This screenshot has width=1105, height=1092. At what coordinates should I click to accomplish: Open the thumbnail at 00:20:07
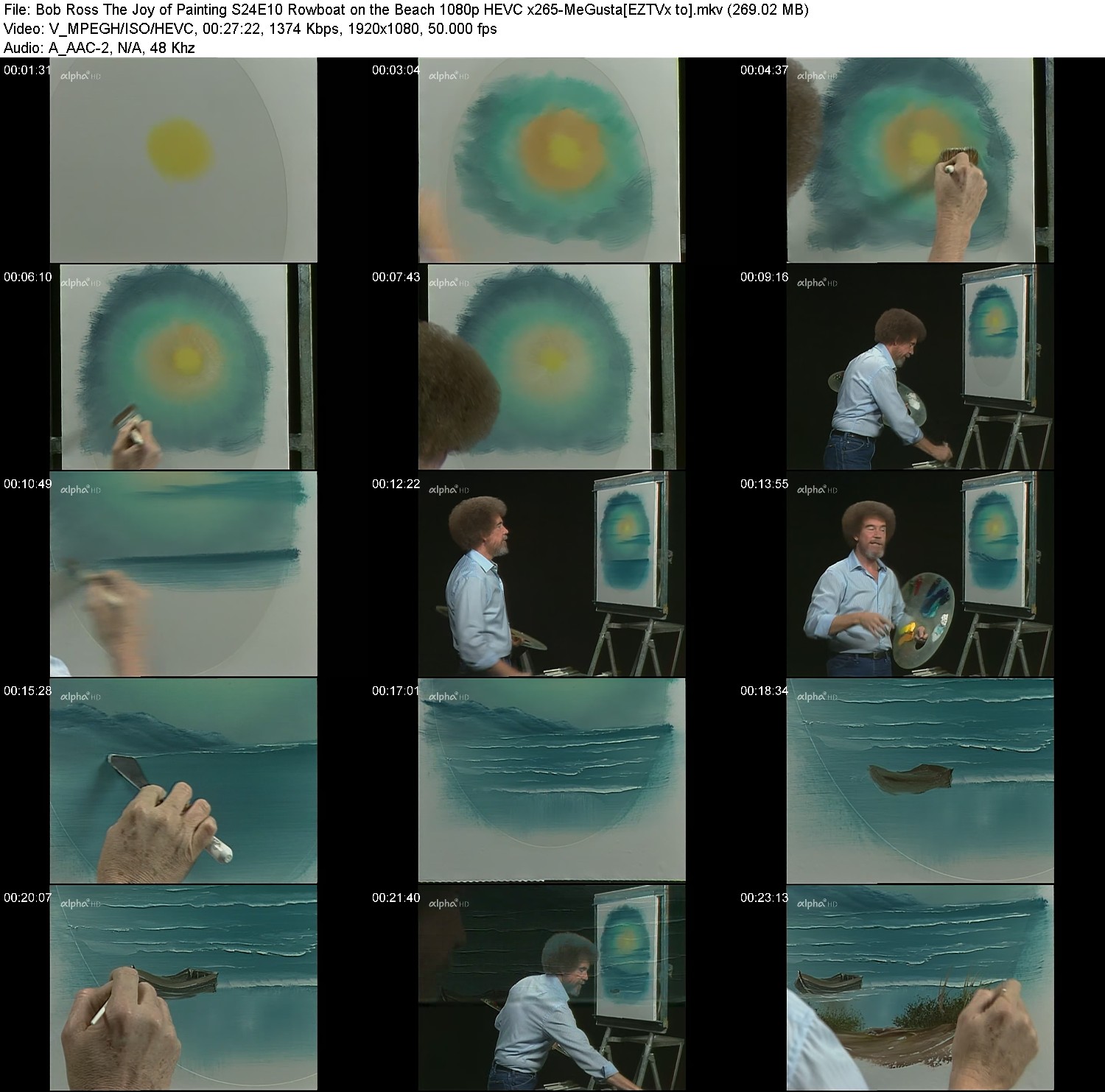click(184, 988)
